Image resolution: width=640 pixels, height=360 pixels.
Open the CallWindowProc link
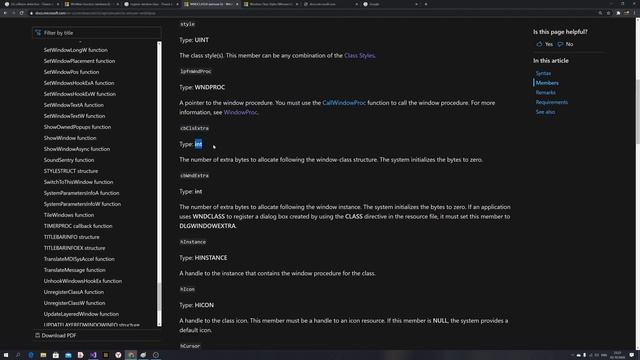[x=344, y=103]
